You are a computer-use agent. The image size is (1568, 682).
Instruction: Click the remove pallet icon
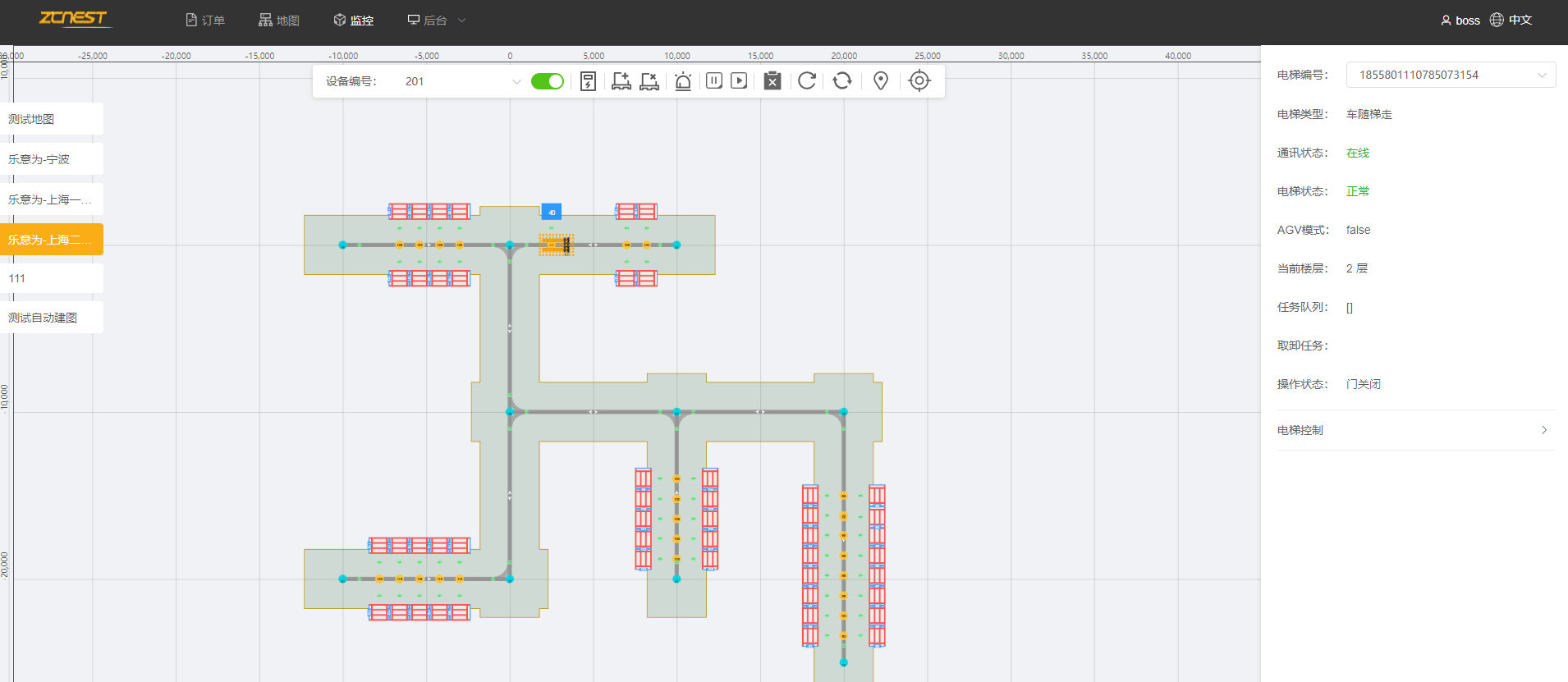coord(649,81)
